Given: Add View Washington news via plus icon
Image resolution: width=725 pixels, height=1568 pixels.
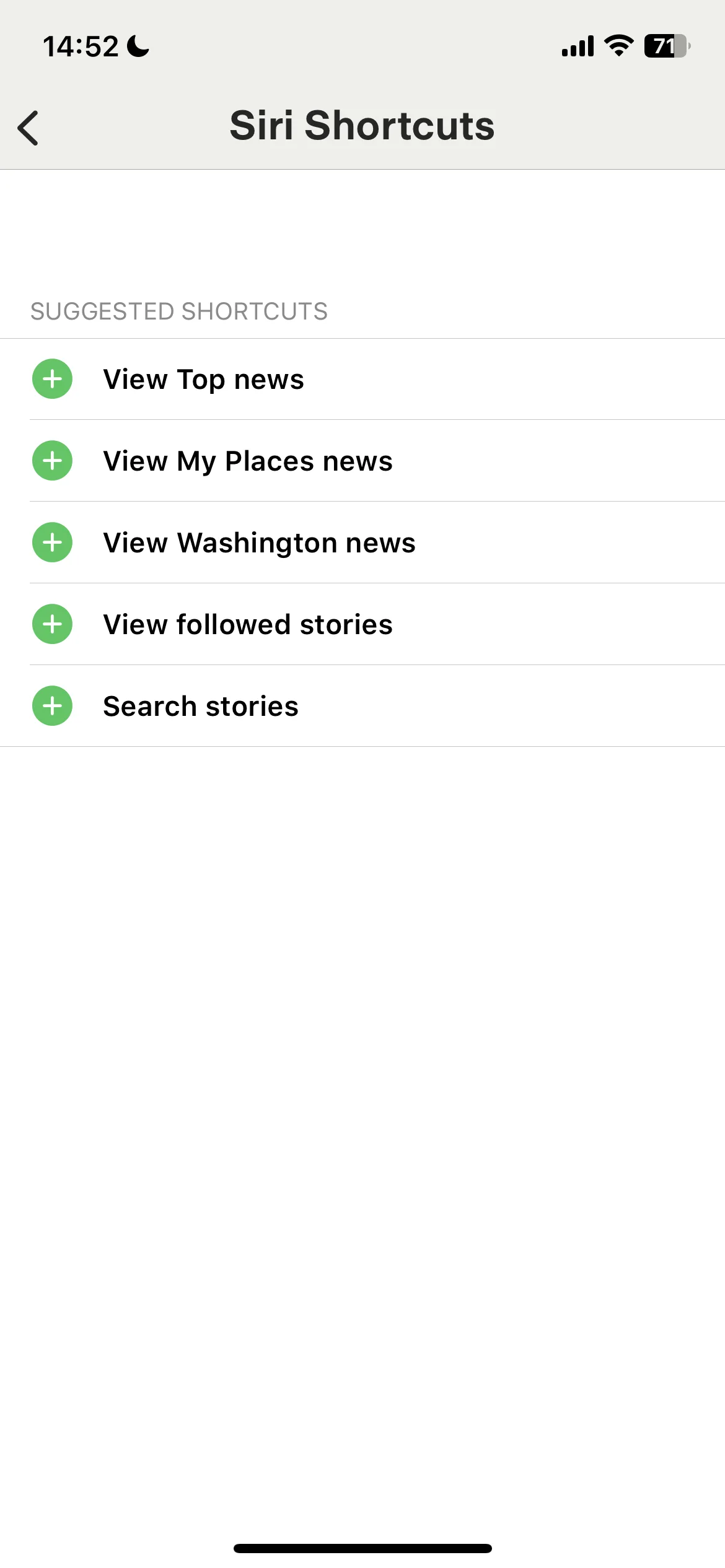Looking at the screenshot, I should coord(52,542).
